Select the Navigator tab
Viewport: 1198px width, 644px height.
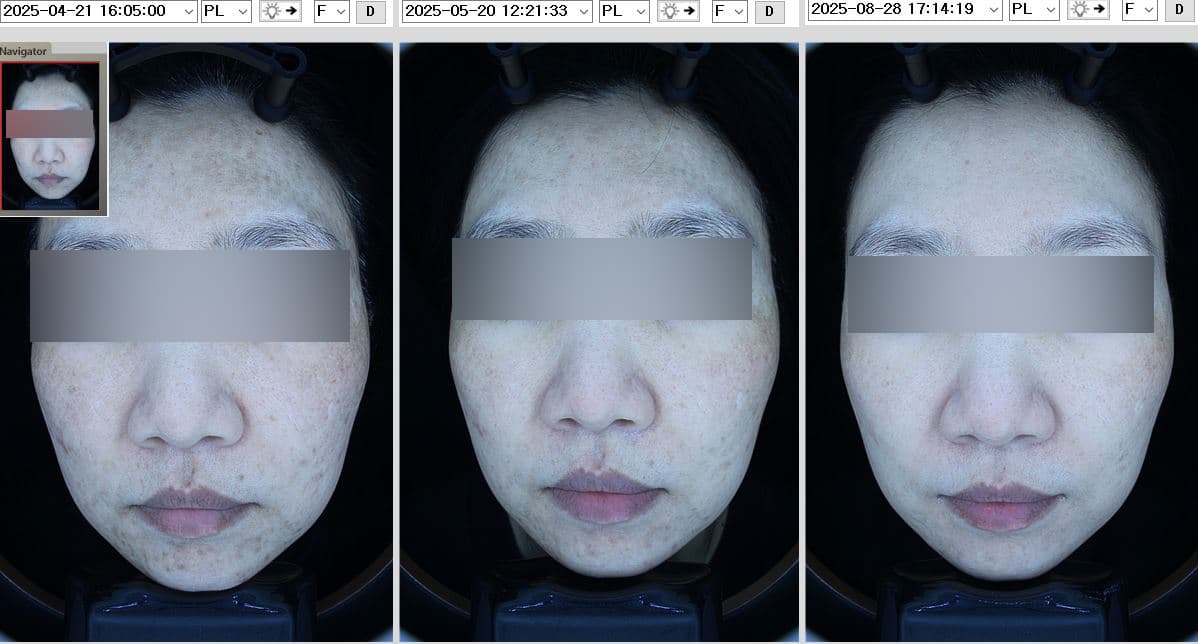25,50
